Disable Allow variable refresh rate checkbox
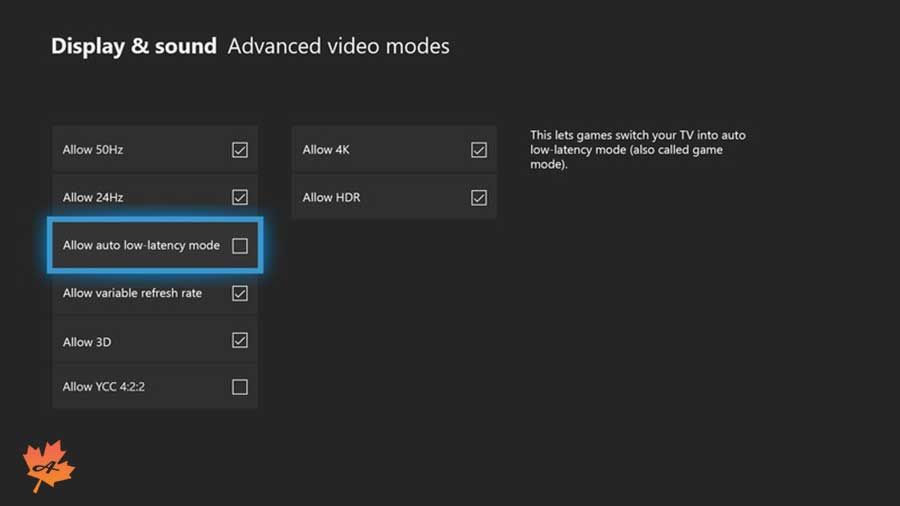 tap(240, 293)
